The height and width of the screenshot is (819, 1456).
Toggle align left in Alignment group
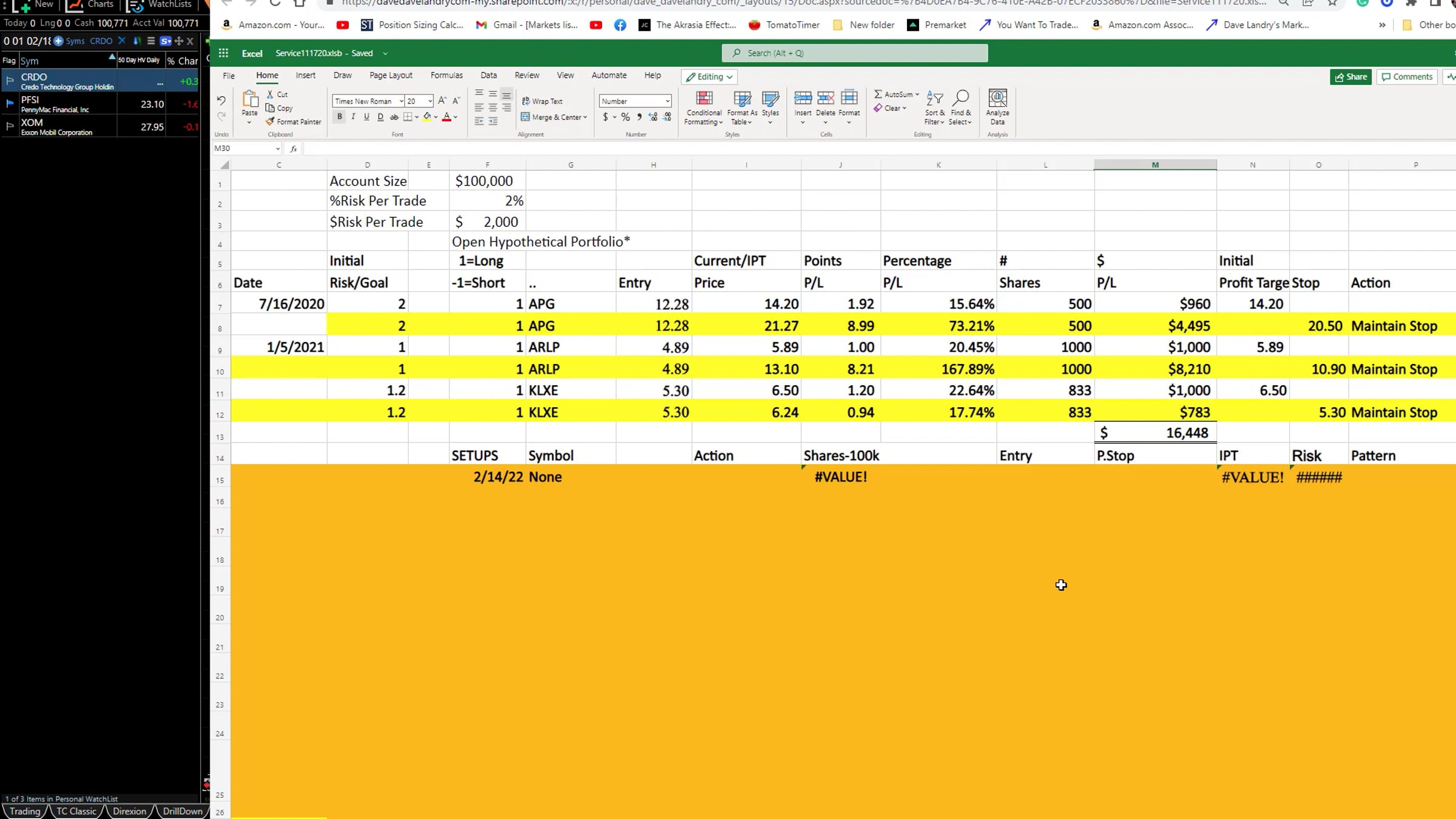coord(479,107)
